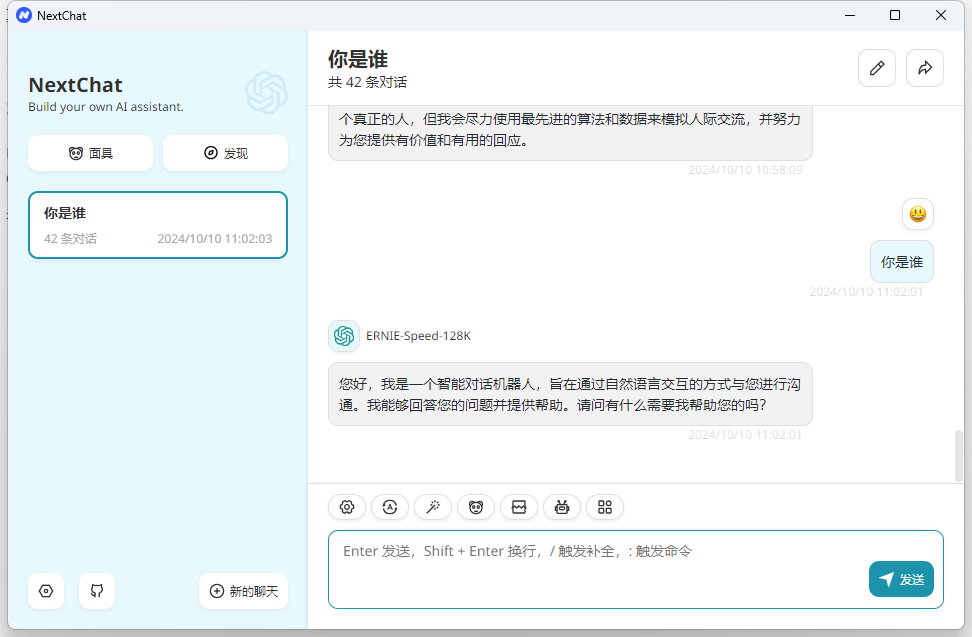Click the auto theme icon in toolbar
972x637 pixels.
coord(390,507)
